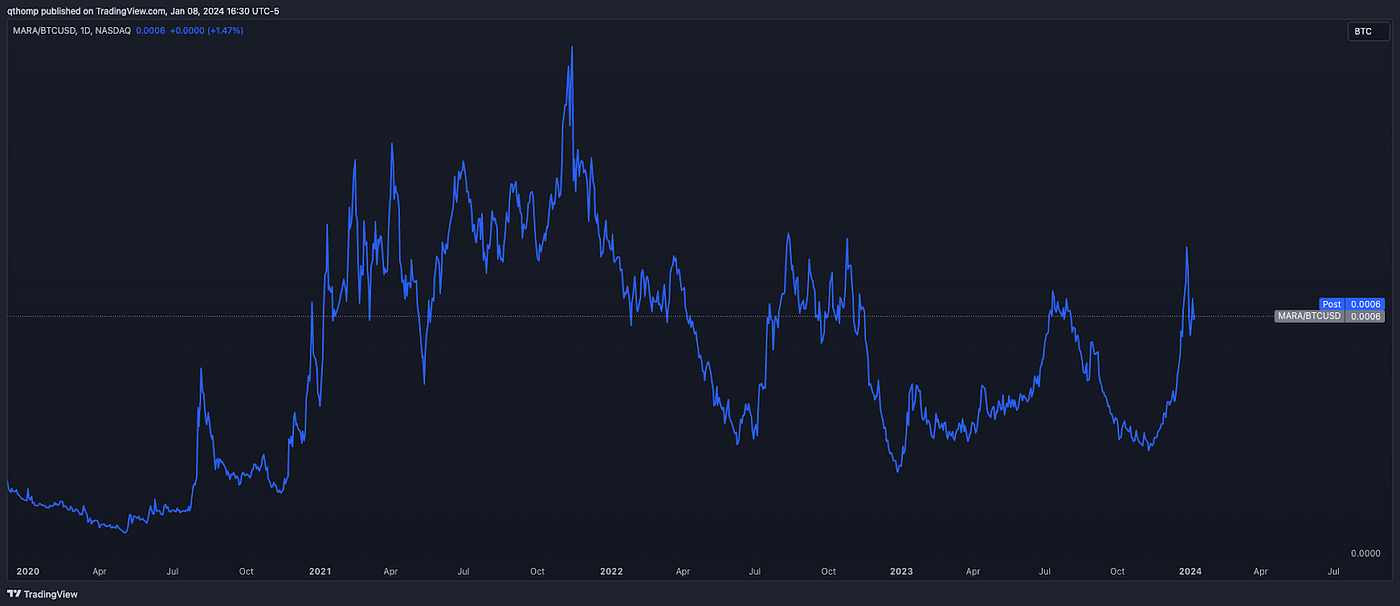The width and height of the screenshot is (1400, 606).
Task: Click the MARA/BTCUSD label on the price axis
Action: click(x=1309, y=316)
